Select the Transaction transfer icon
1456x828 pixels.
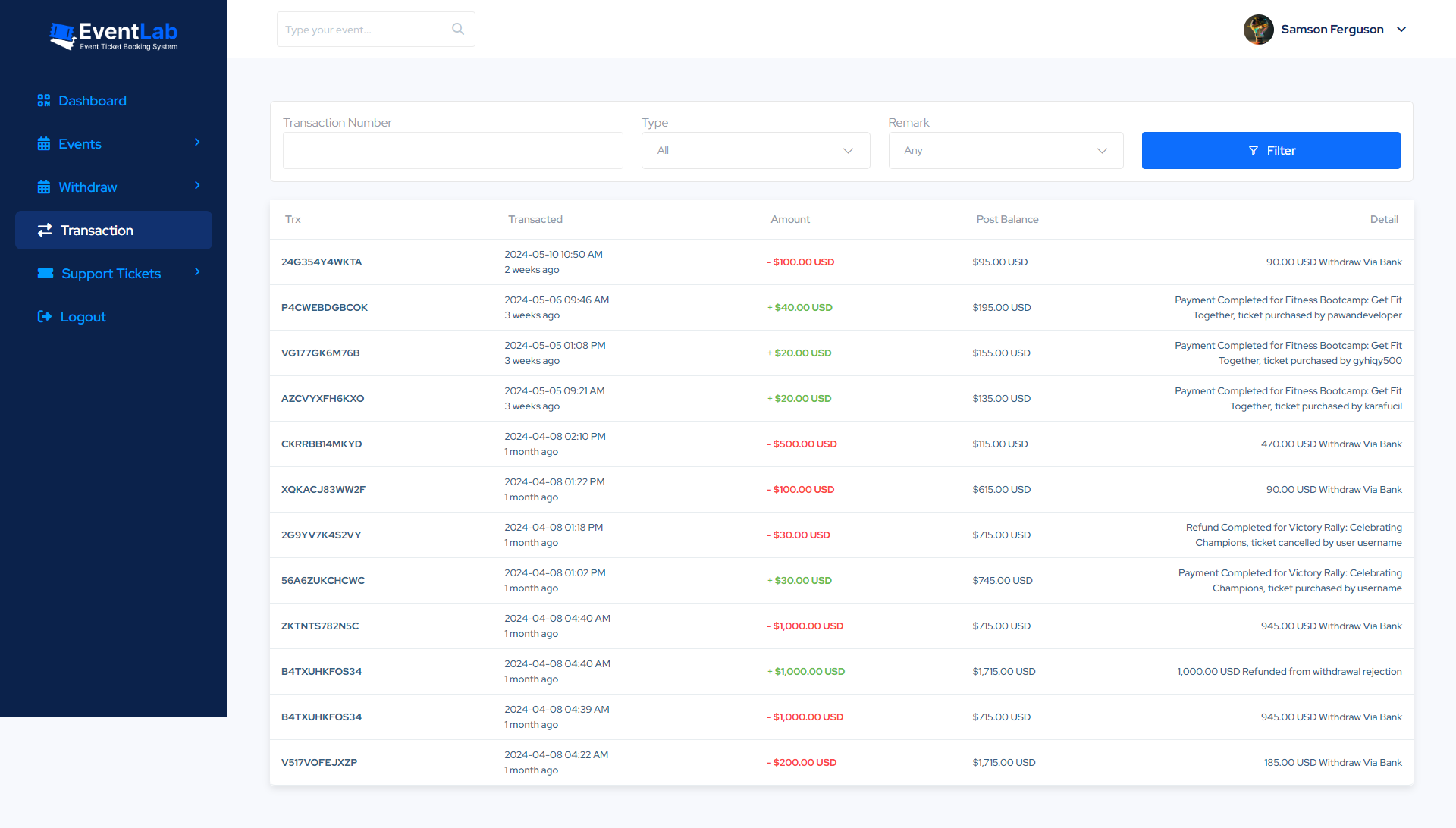point(45,230)
